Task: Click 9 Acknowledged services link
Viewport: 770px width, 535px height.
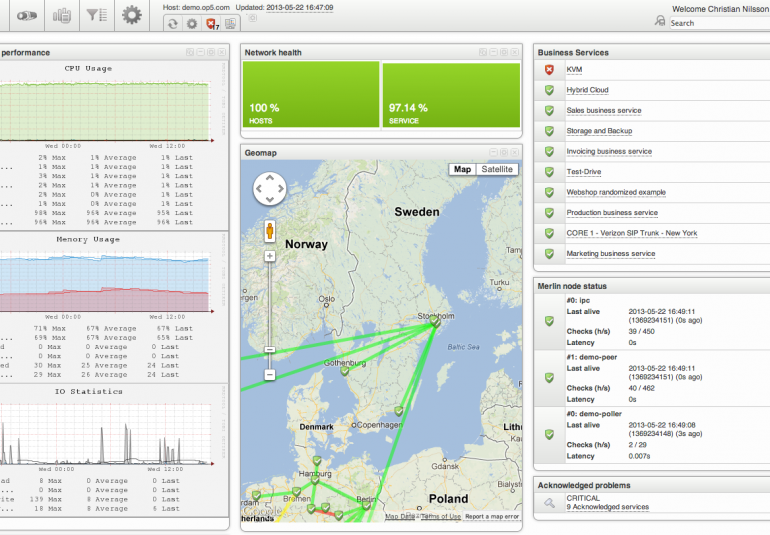Action: point(608,507)
